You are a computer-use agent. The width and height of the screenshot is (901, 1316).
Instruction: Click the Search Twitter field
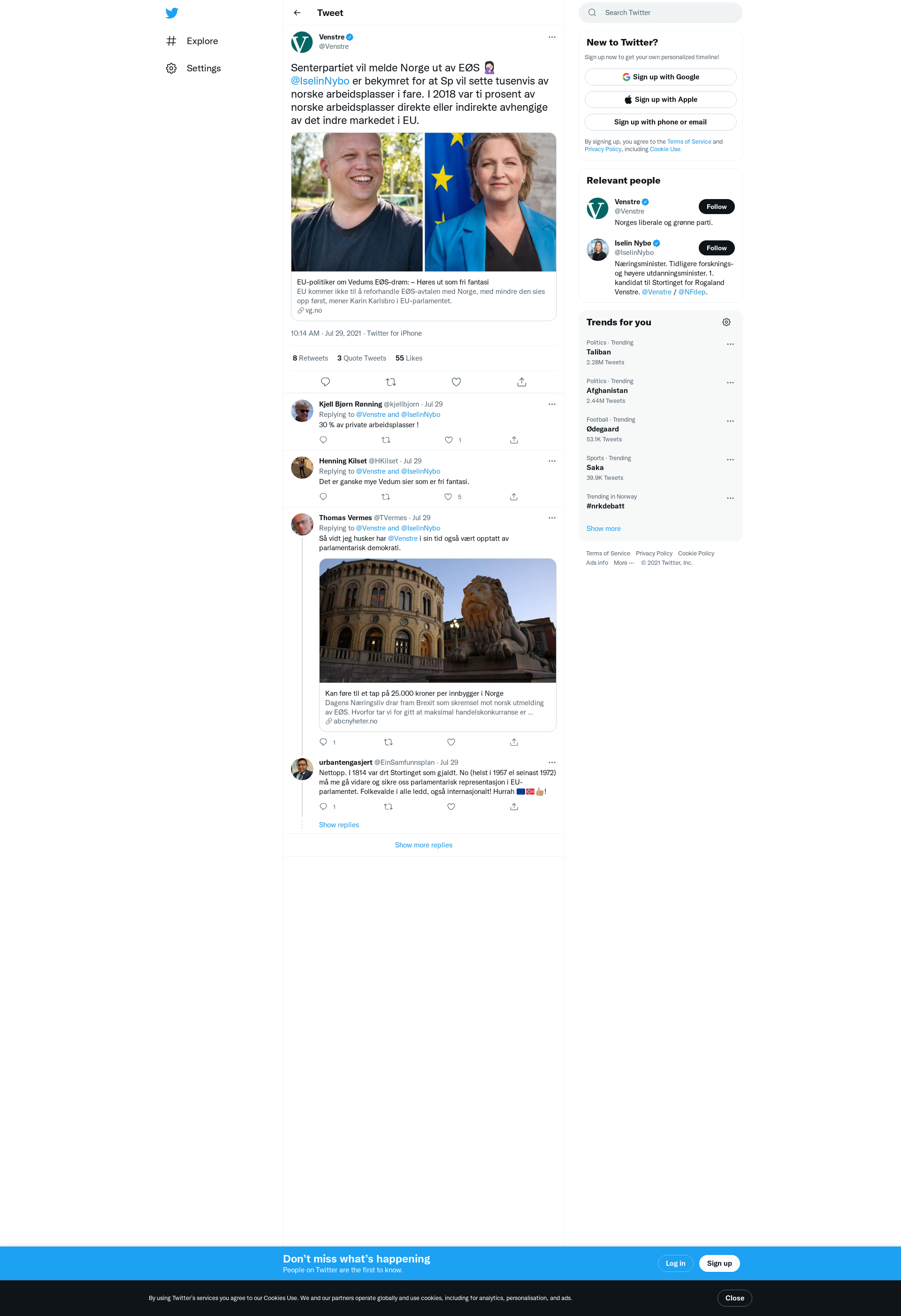[660, 13]
